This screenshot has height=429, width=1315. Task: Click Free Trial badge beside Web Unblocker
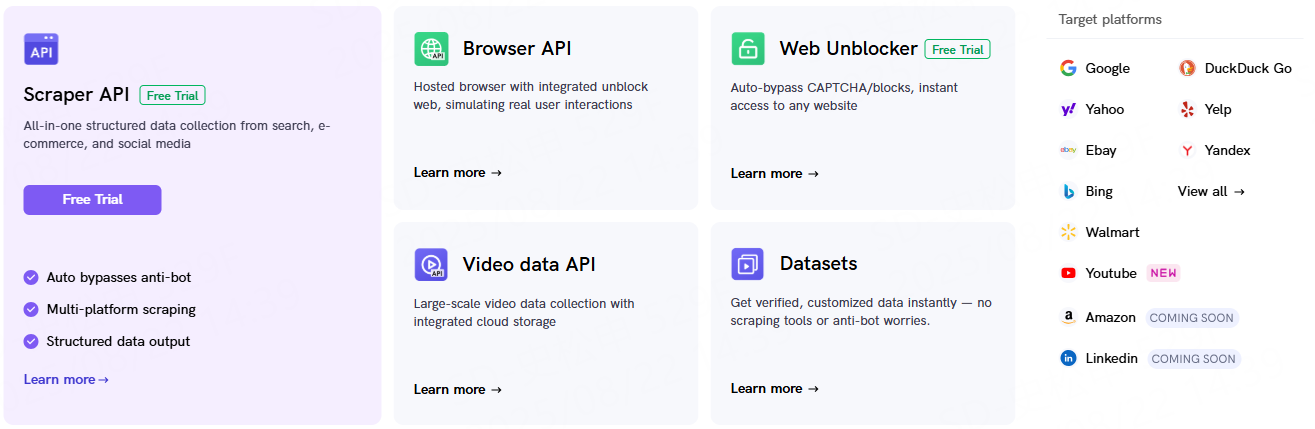(957, 49)
